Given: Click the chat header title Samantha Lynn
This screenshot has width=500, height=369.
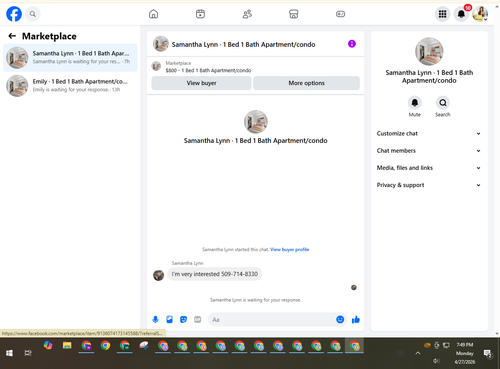Looking at the screenshot, I should pyautogui.click(x=243, y=44).
